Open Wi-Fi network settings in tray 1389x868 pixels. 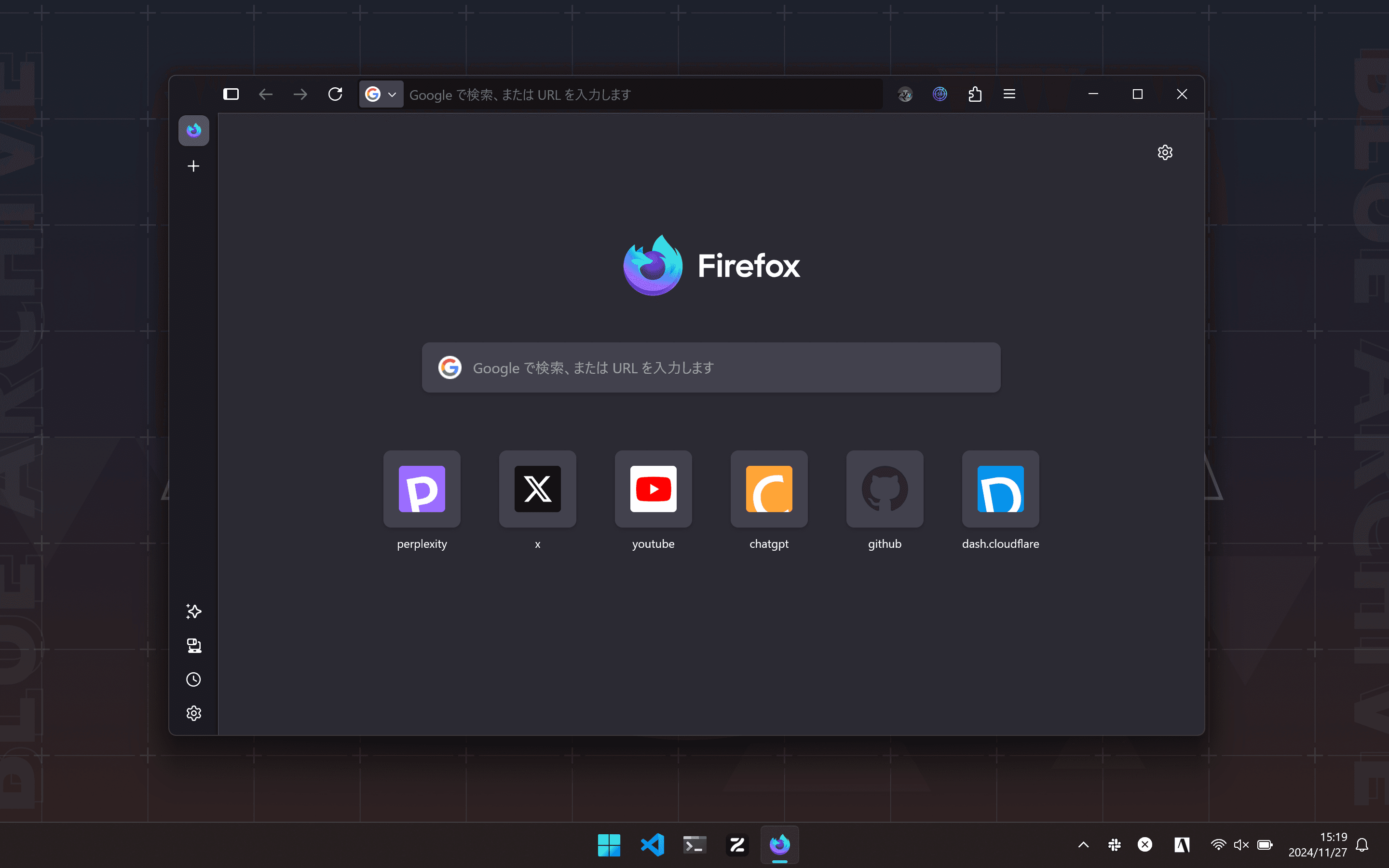pos(1218,845)
